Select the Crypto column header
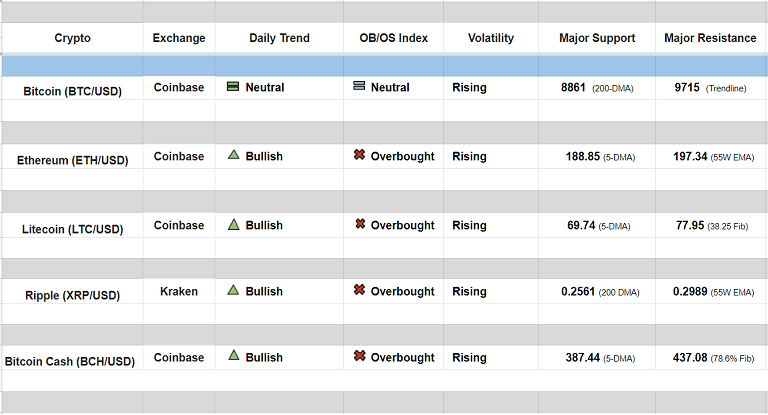Screen dimensions: 768x415 pos(72,38)
